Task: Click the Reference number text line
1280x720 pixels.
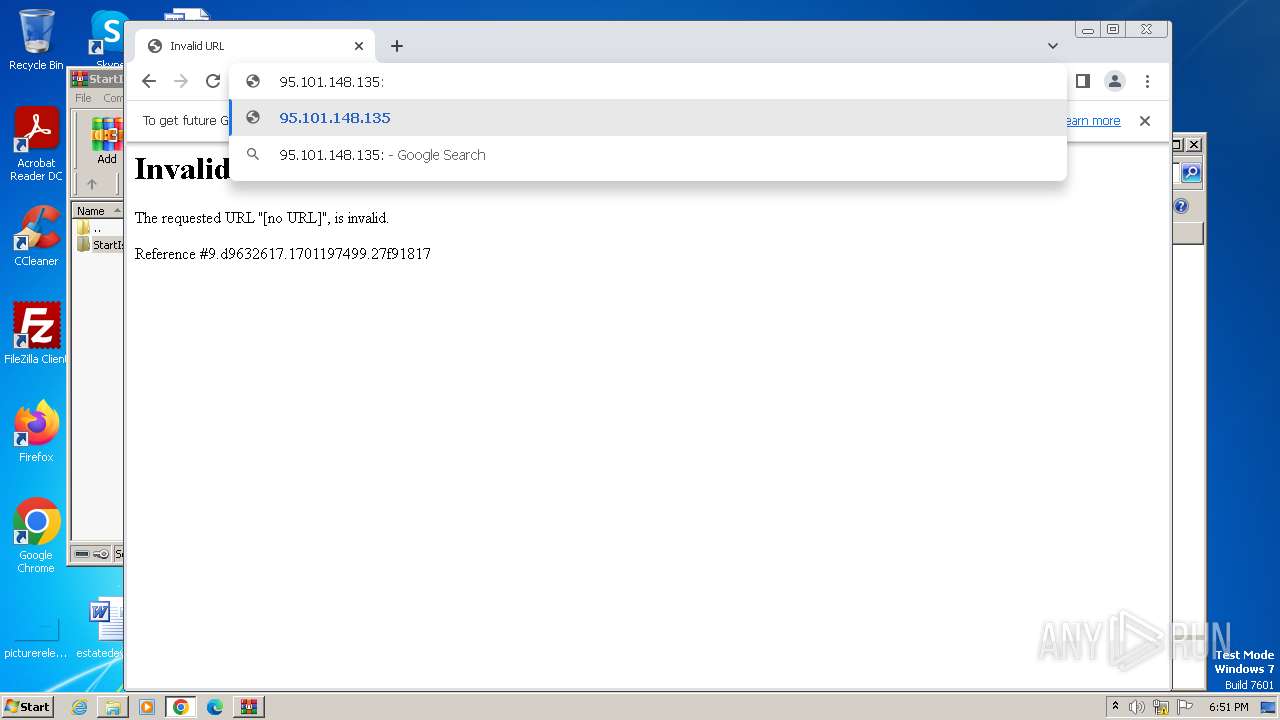Action: (283, 254)
